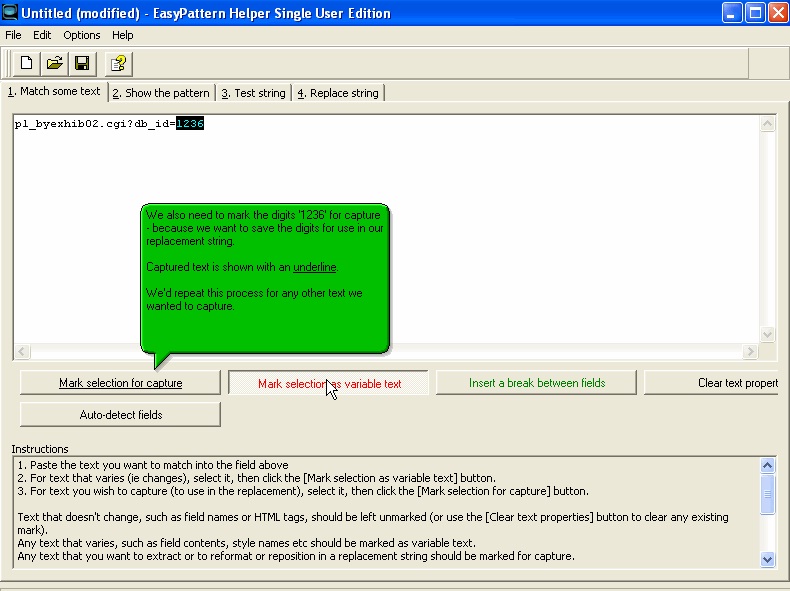Click Mark selection as variable text button

click(x=328, y=383)
